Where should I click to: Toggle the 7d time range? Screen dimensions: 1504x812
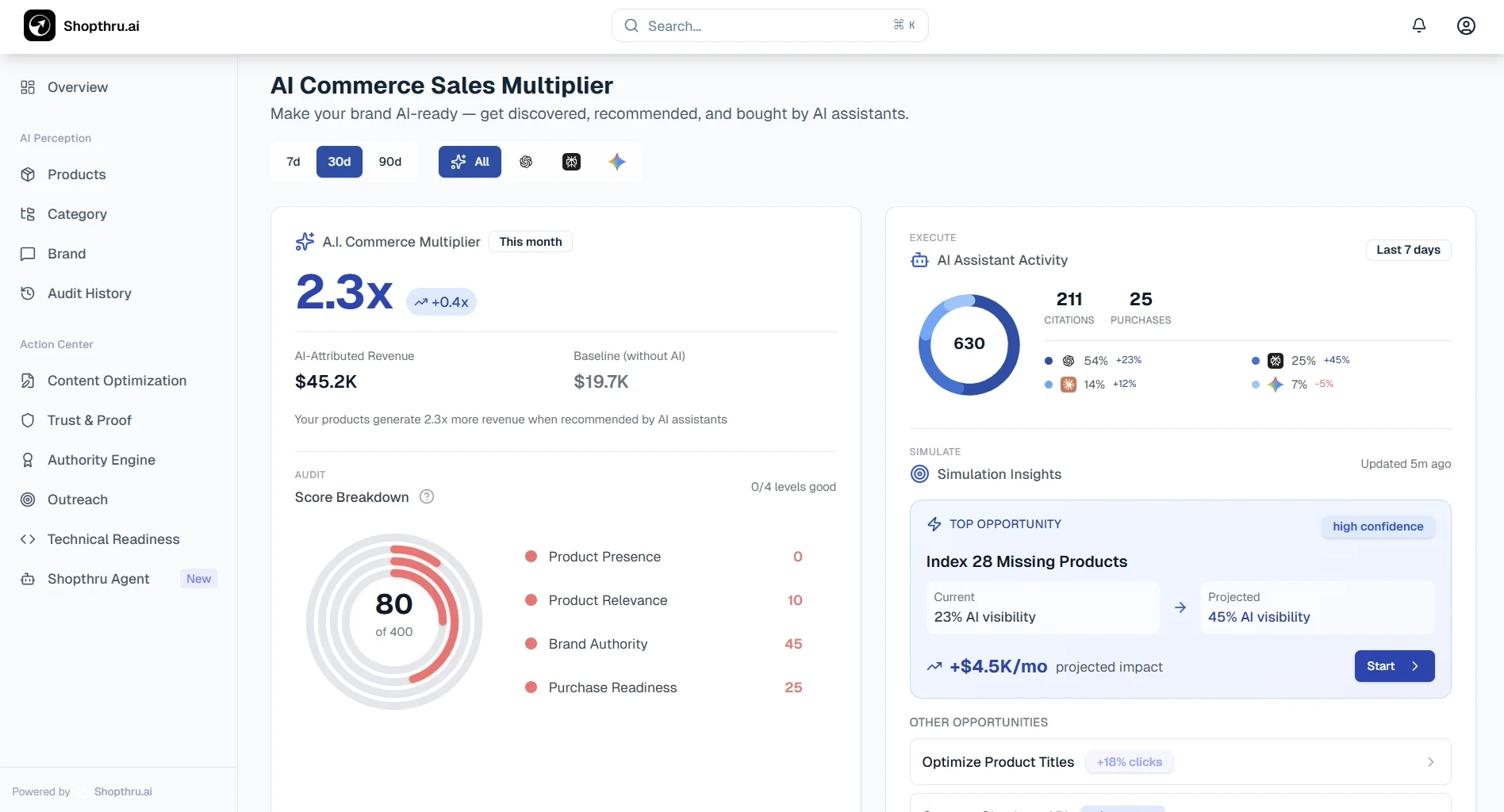pos(293,162)
